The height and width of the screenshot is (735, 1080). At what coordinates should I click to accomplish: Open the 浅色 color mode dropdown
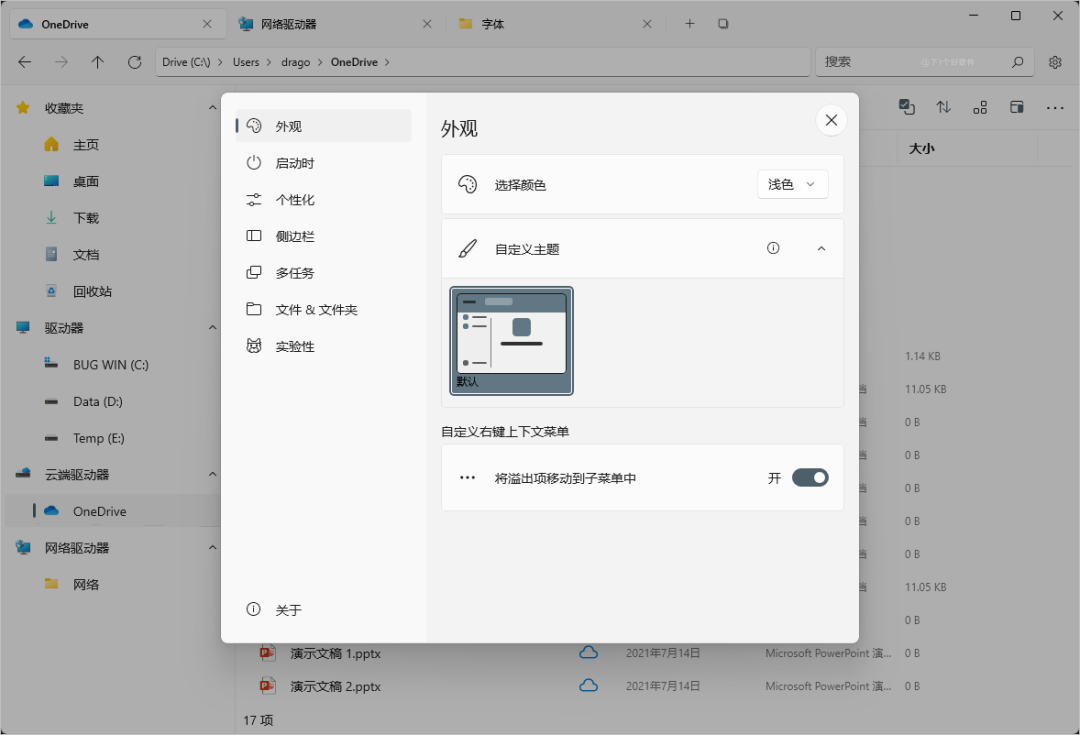pos(792,184)
